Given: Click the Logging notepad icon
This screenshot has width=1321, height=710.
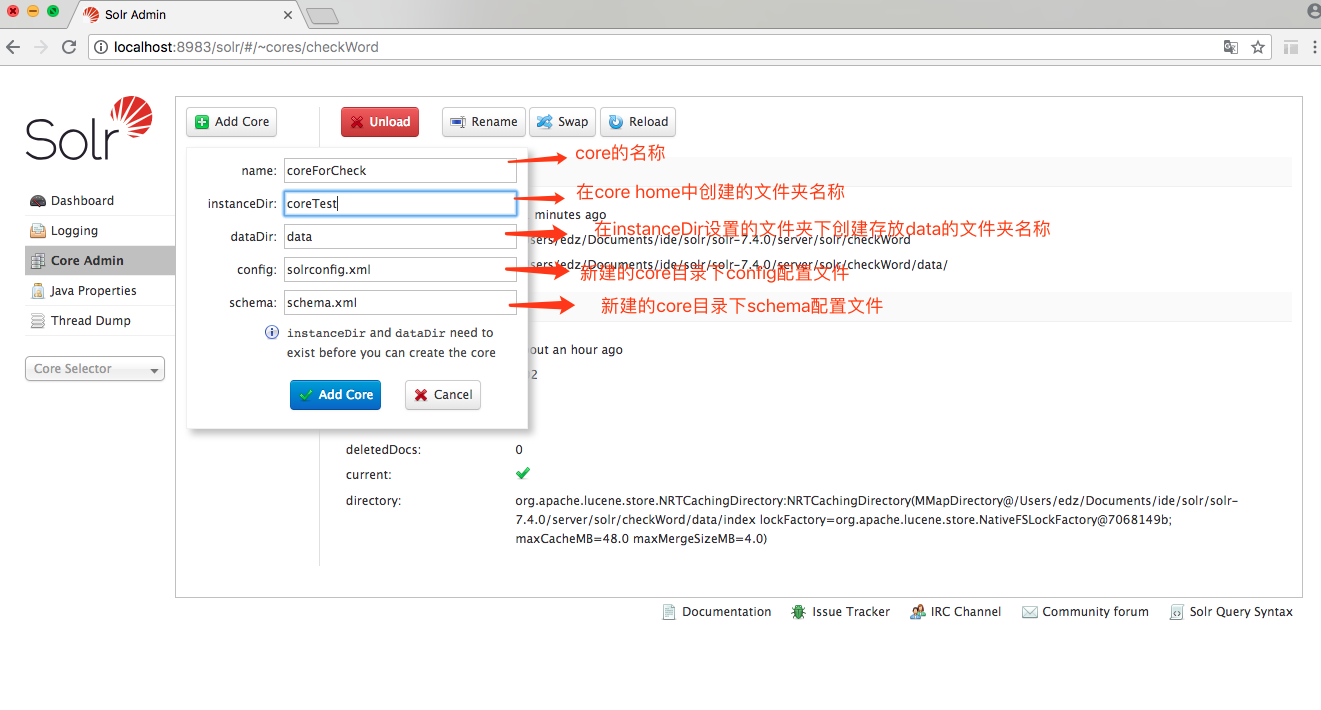Looking at the screenshot, I should click(x=38, y=231).
